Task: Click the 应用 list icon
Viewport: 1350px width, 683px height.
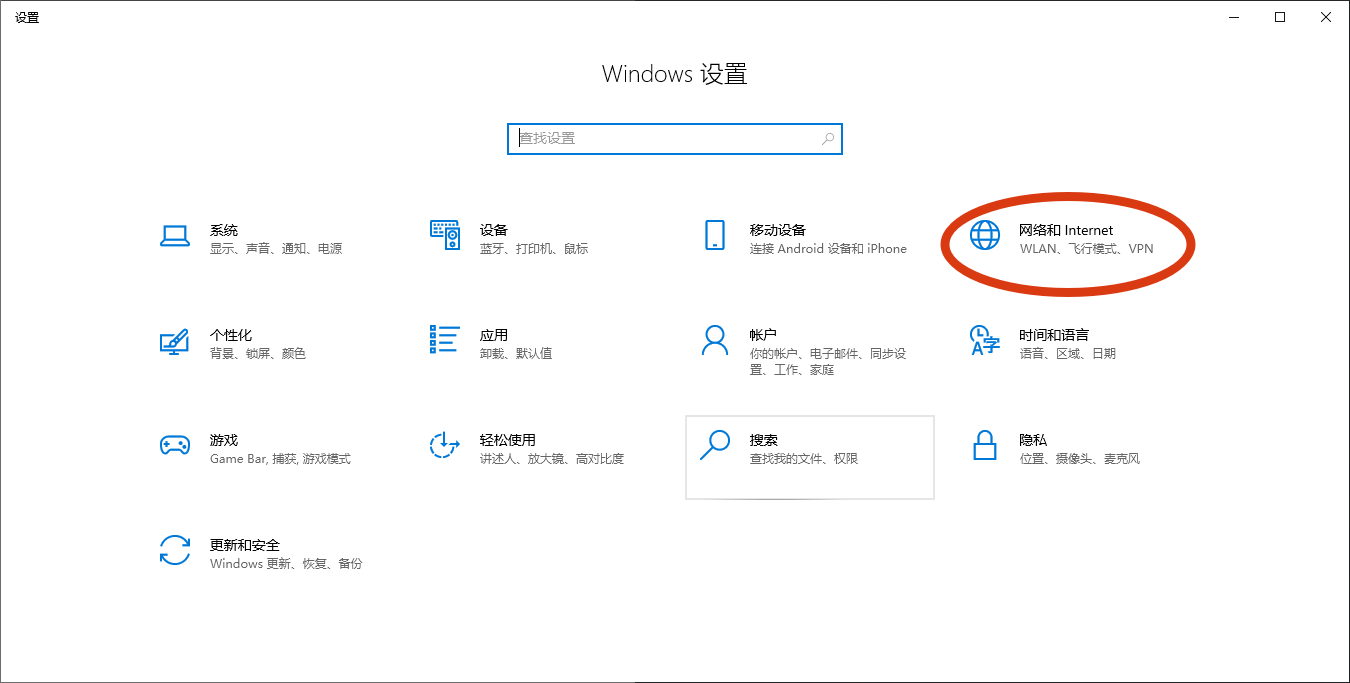Action: tap(445, 339)
